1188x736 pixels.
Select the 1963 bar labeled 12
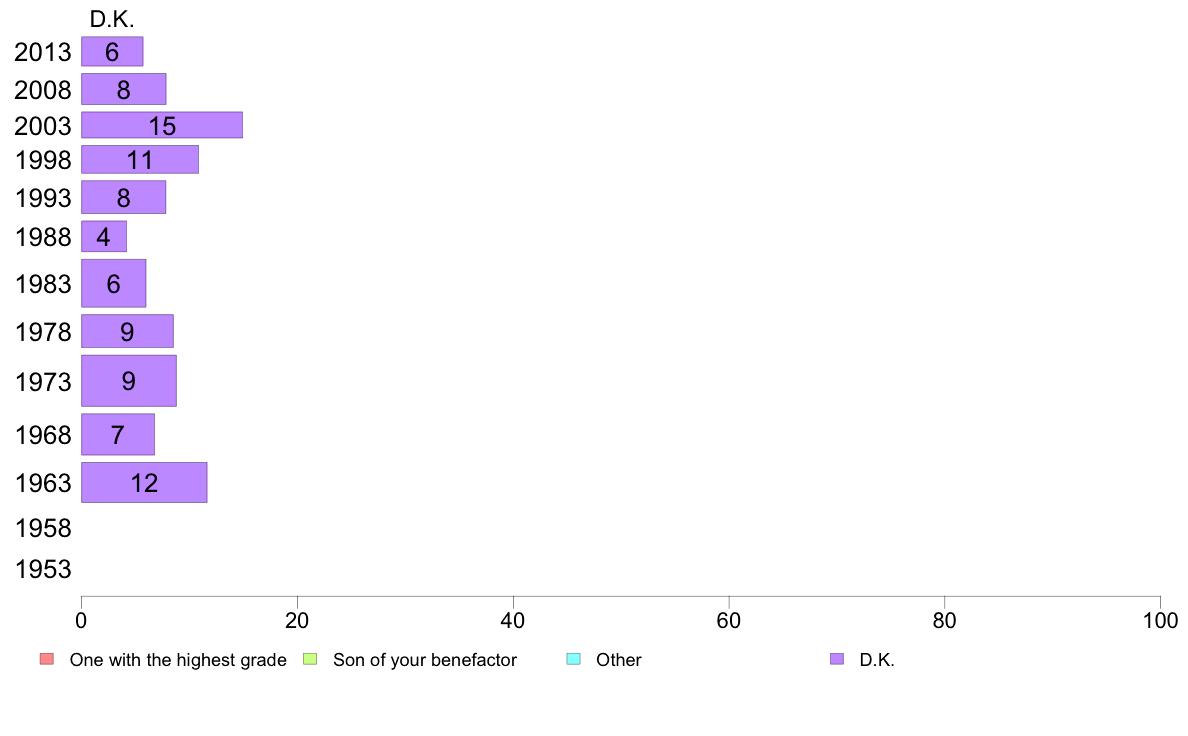coord(144,483)
